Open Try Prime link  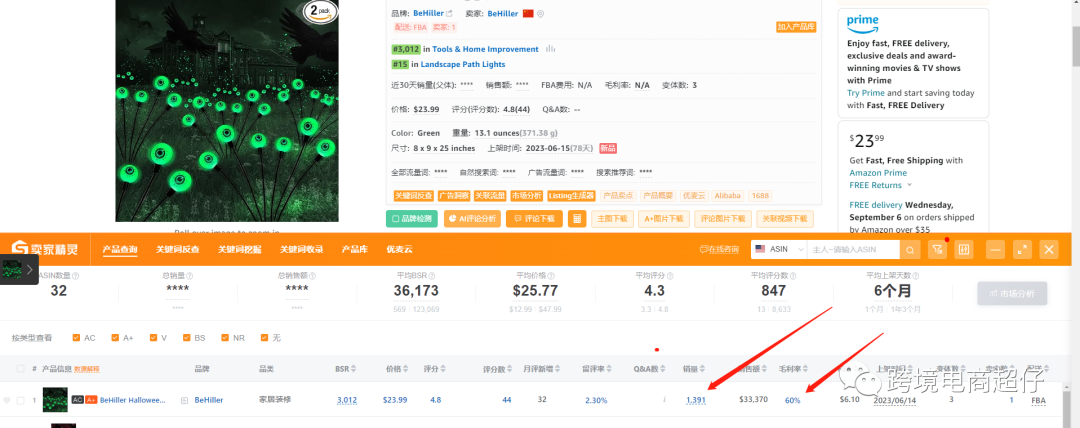[x=866, y=93]
